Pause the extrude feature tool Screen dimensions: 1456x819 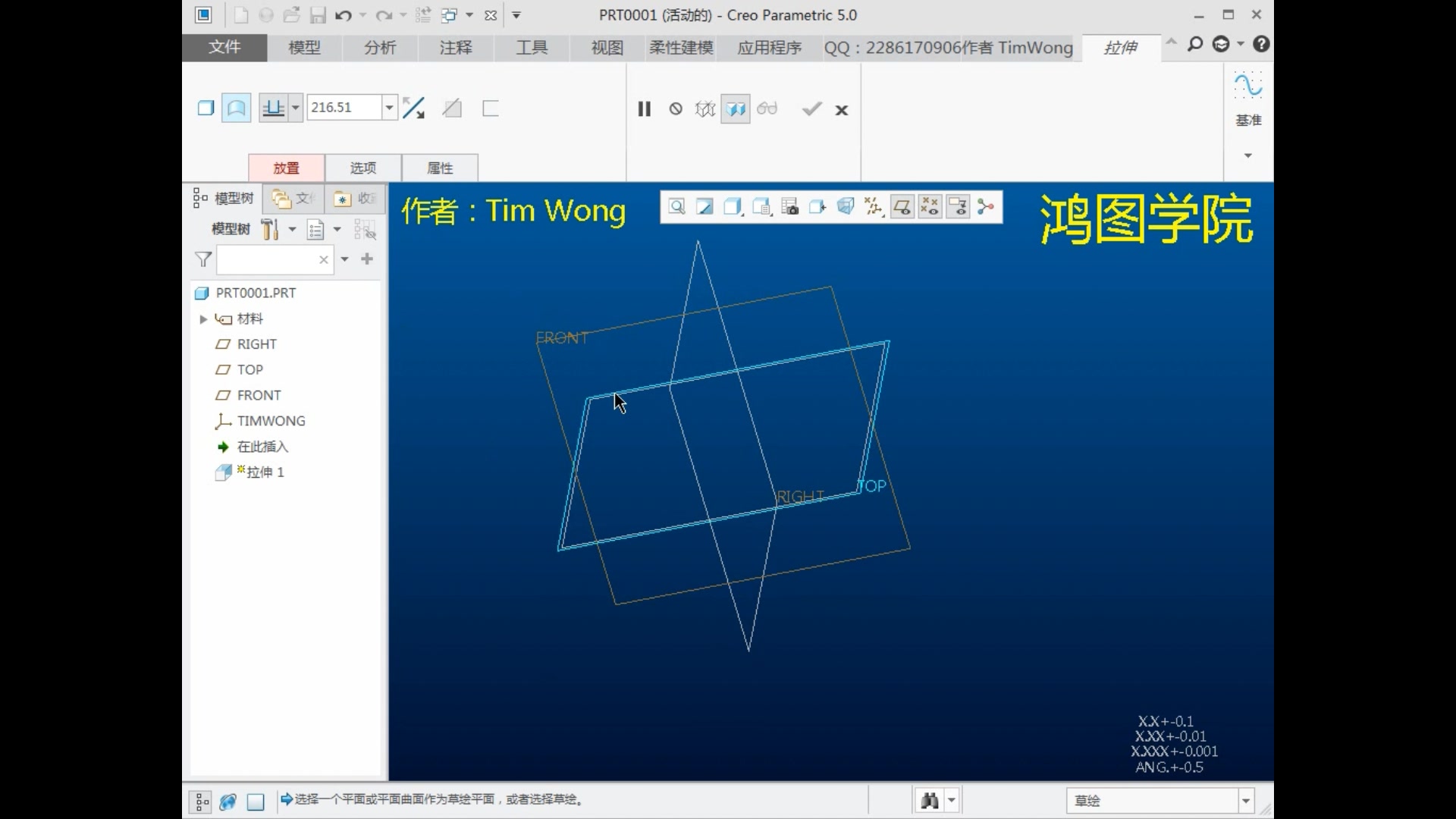point(644,109)
